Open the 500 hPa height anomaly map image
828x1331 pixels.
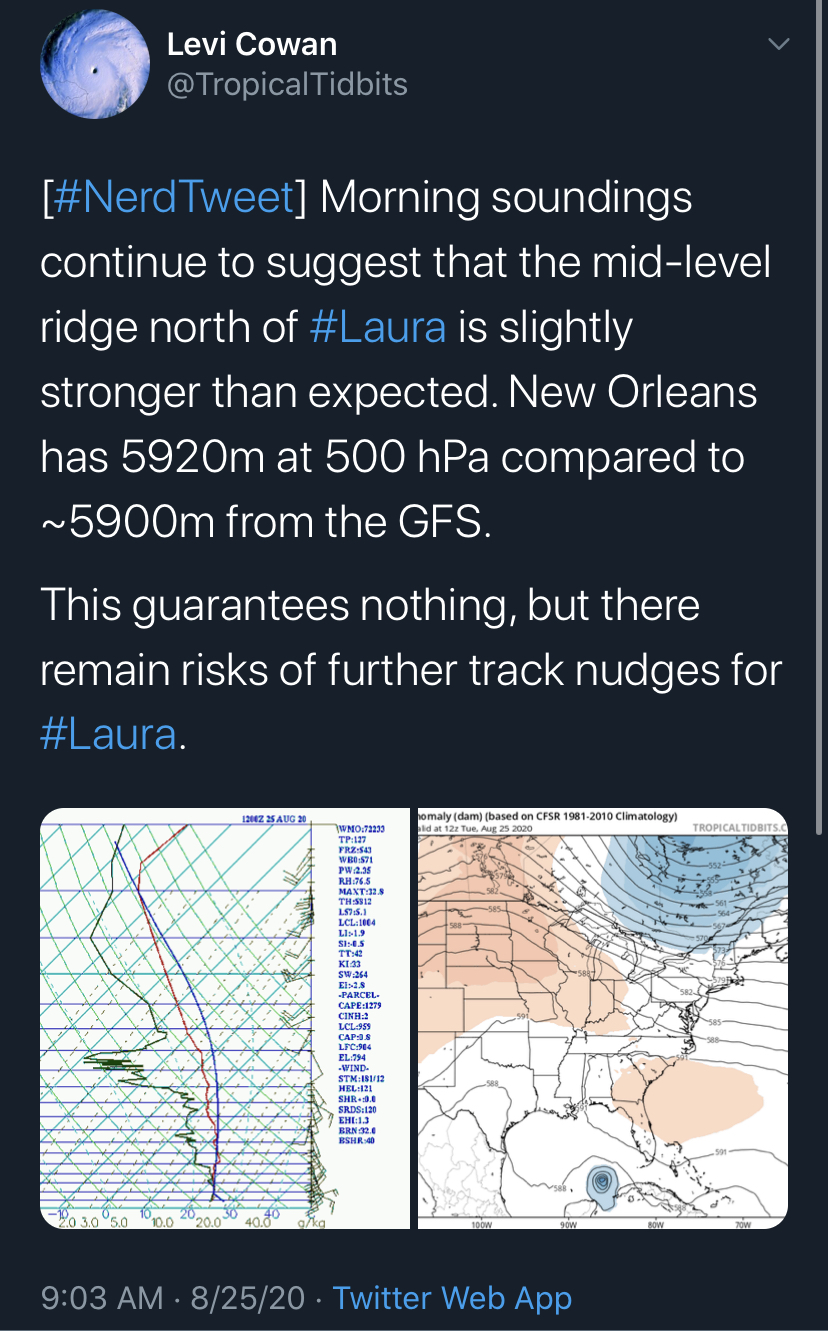point(602,1018)
